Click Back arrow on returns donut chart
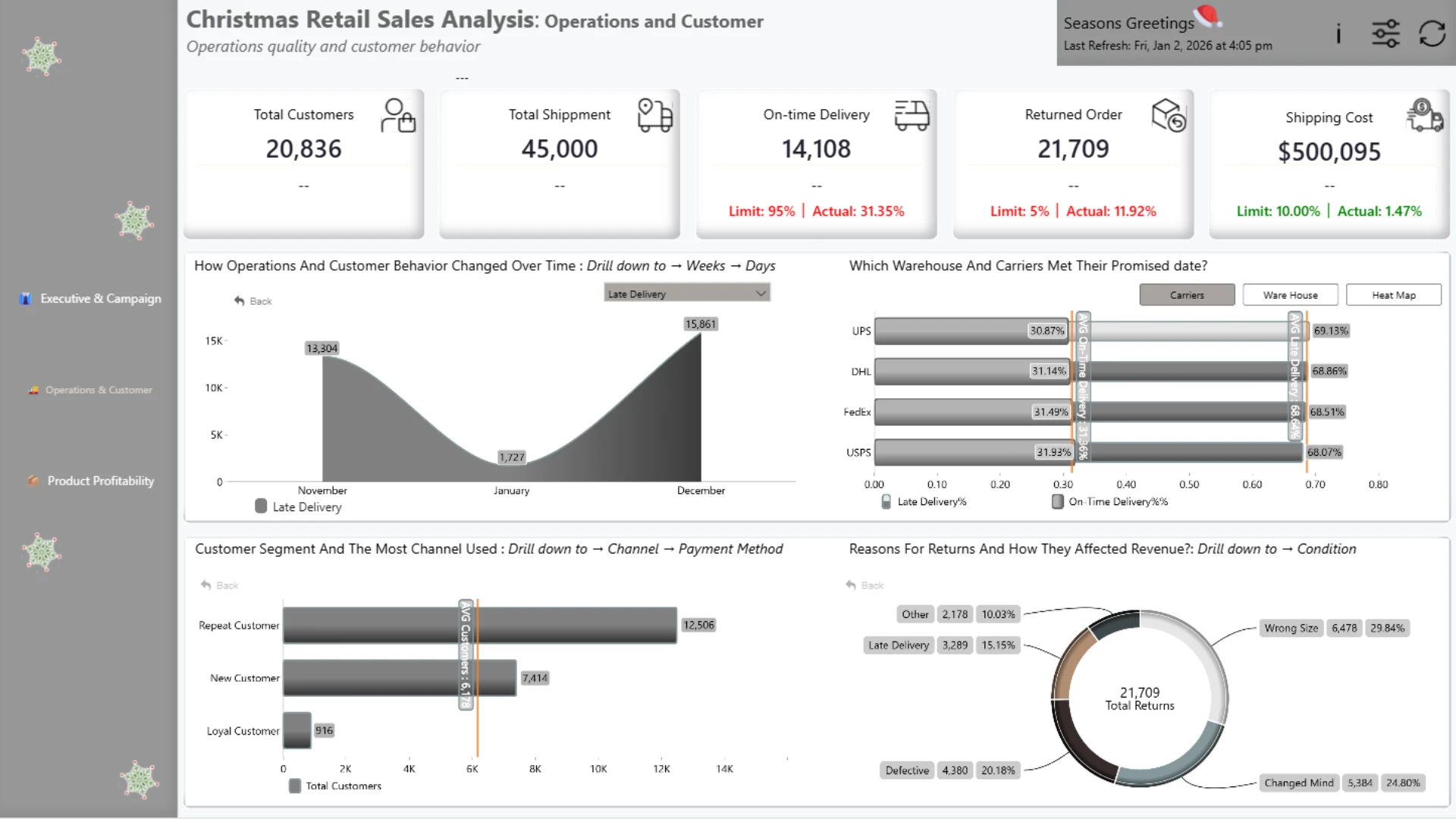1456x819 pixels. 864,585
